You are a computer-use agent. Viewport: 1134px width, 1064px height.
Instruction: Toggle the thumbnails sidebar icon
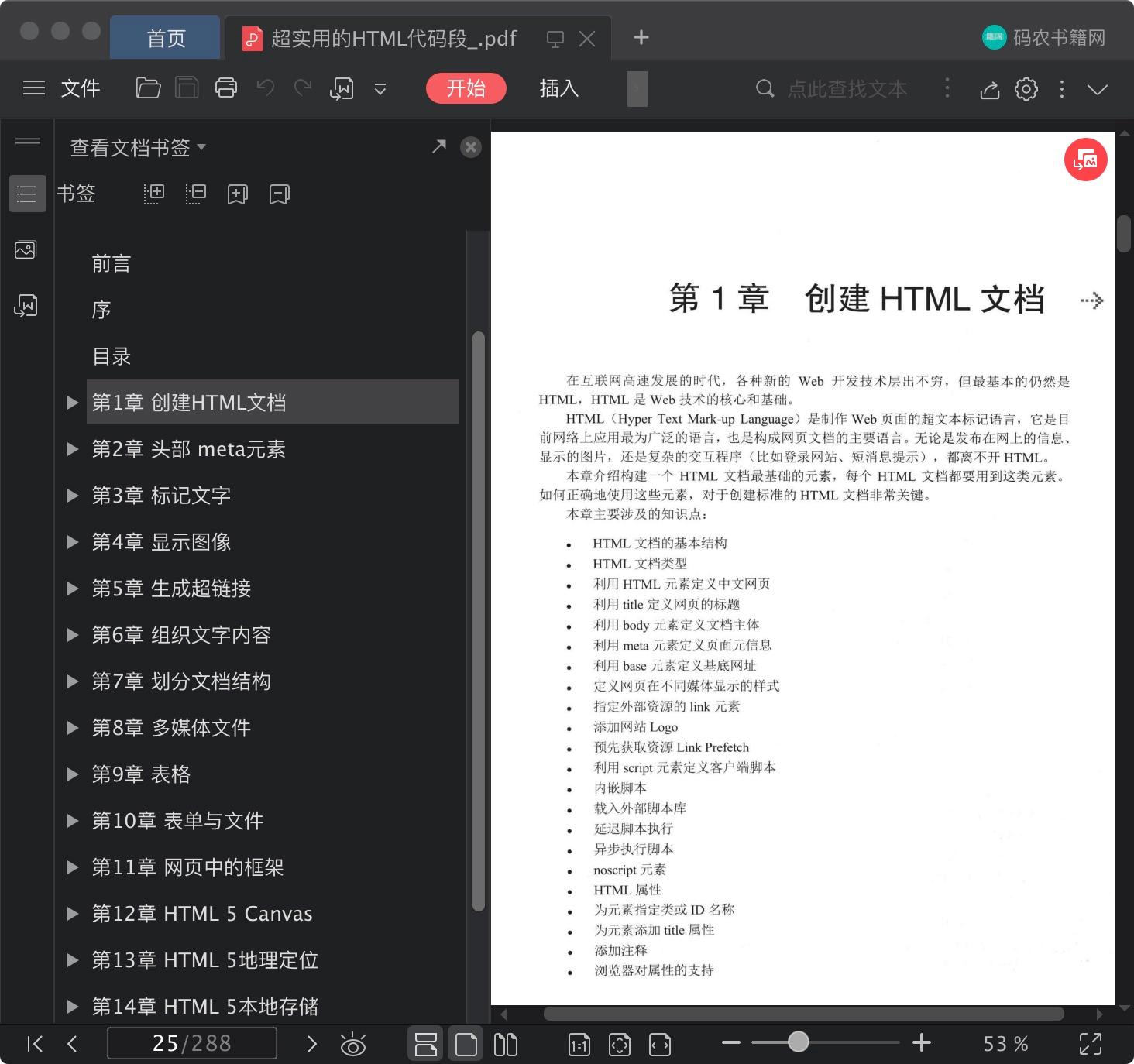point(26,250)
